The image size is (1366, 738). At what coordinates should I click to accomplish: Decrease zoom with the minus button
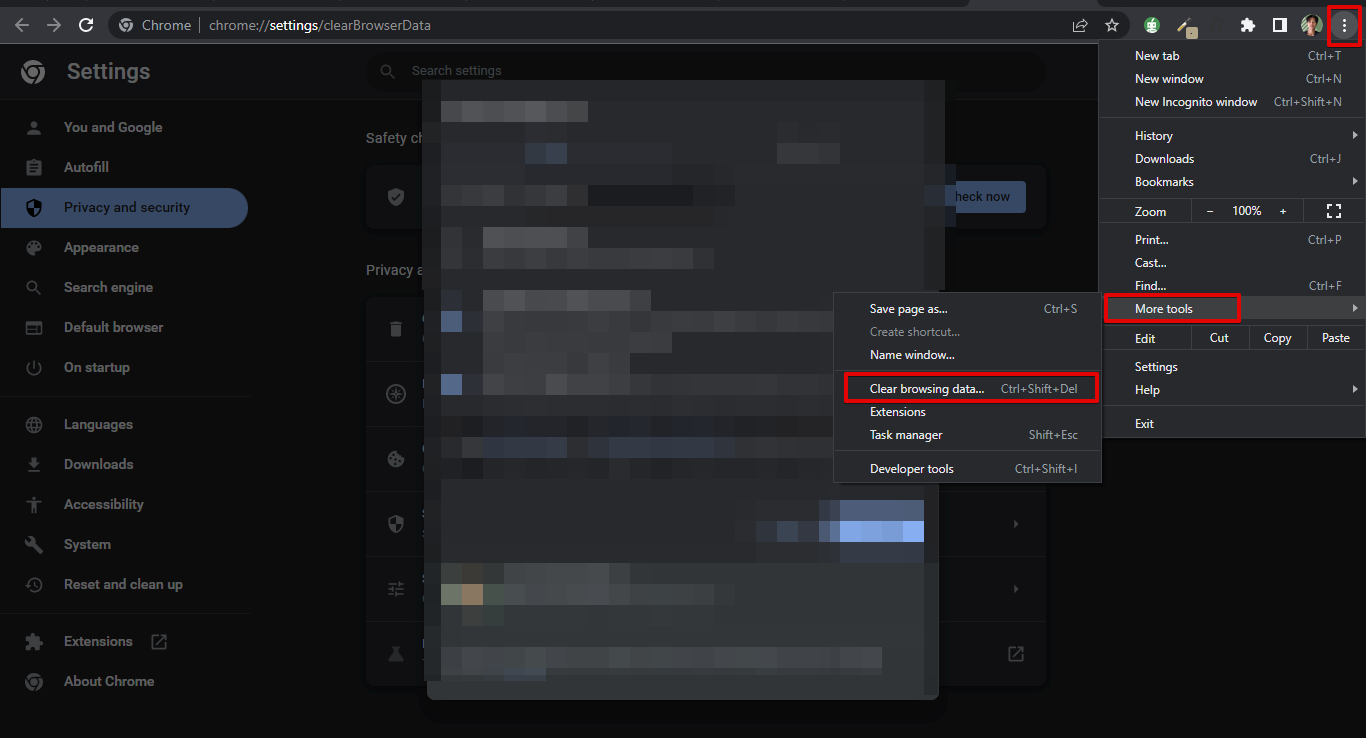pos(1210,211)
